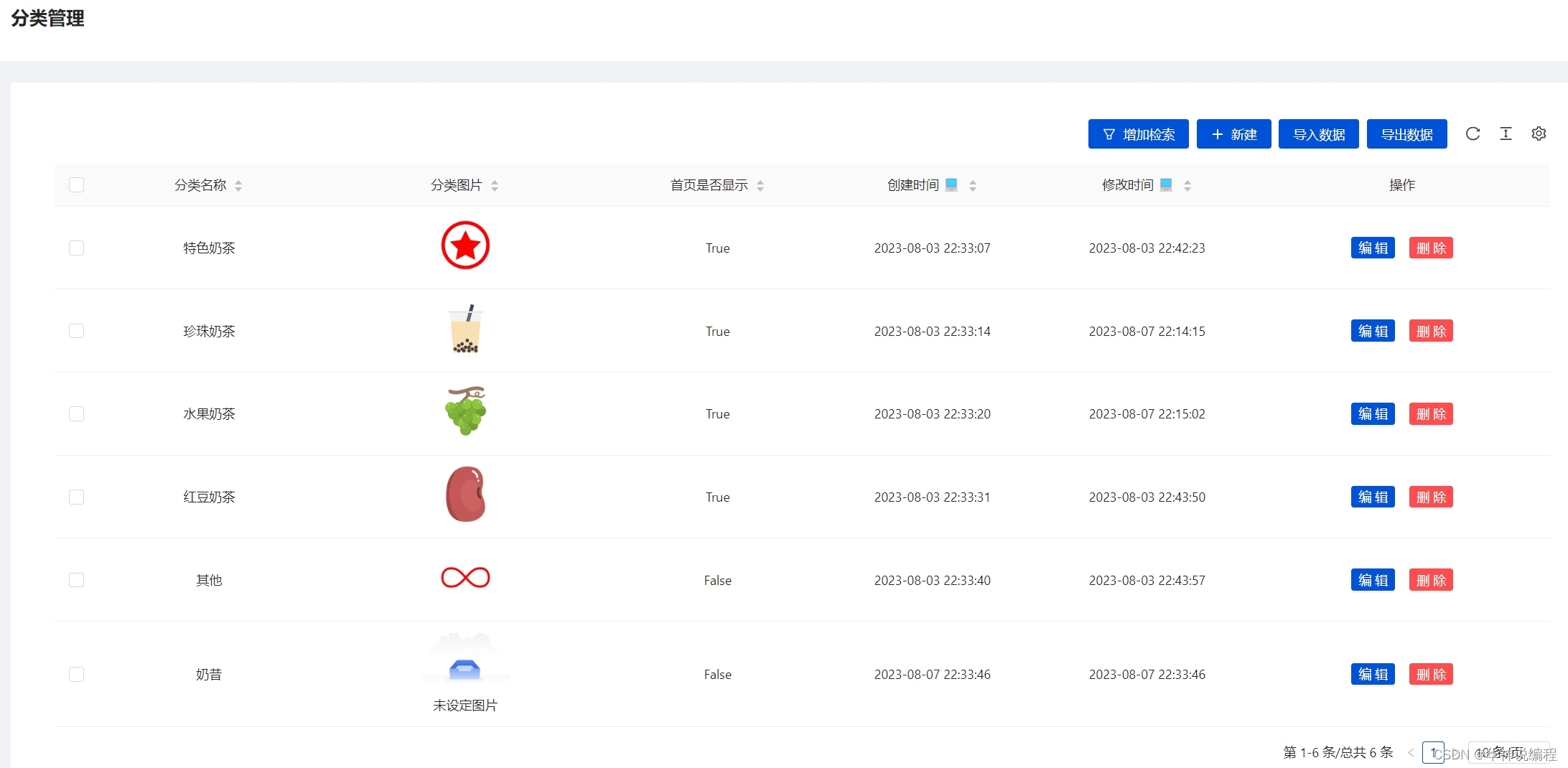The height and width of the screenshot is (768, 1568).
Task: Click the 分类管理 page title
Action: coord(47,18)
